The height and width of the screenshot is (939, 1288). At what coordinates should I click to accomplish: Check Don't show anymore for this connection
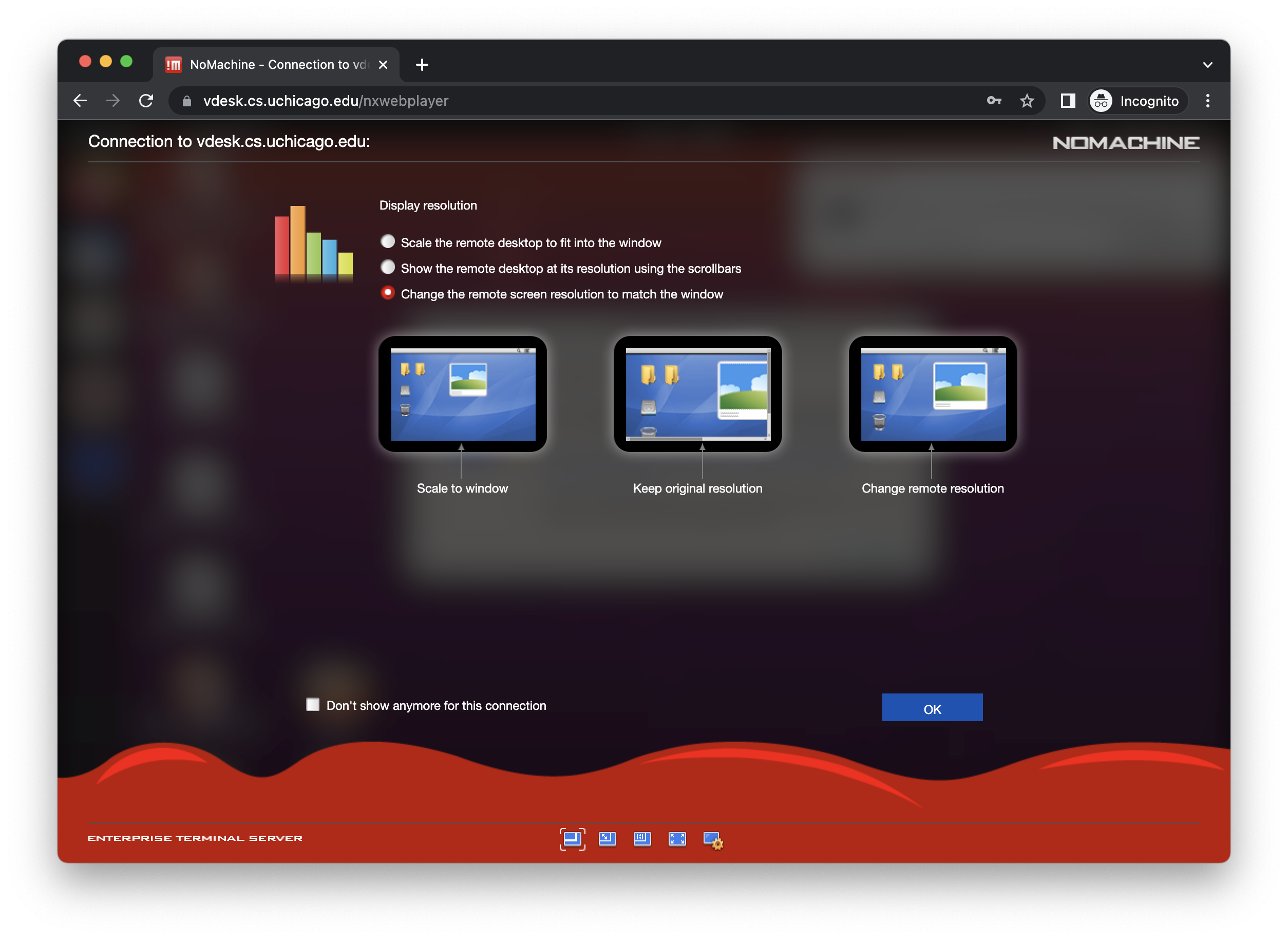click(x=312, y=705)
